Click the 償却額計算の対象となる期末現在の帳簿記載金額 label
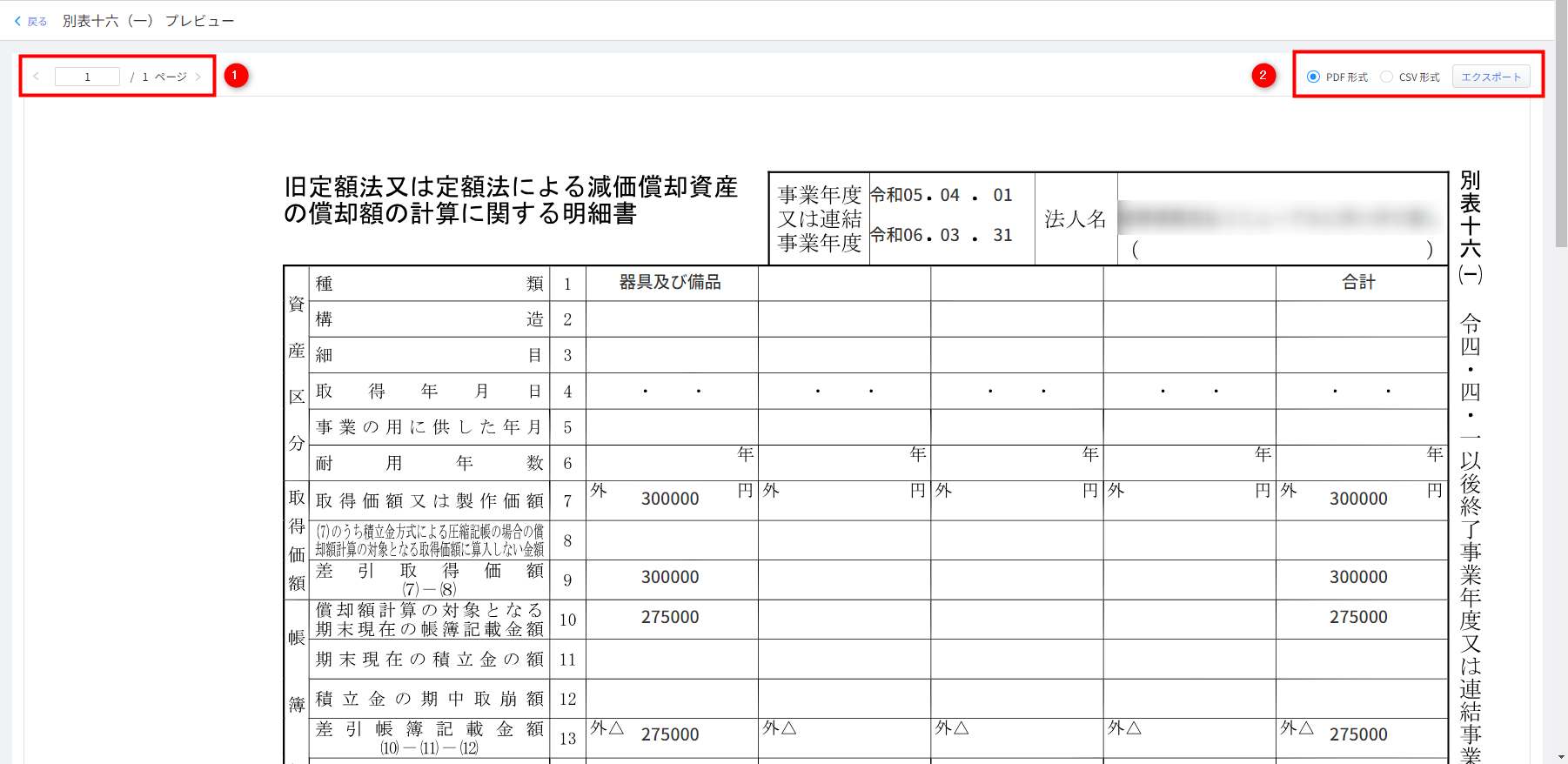Viewport: 1568px width, 764px height. [x=430, y=620]
